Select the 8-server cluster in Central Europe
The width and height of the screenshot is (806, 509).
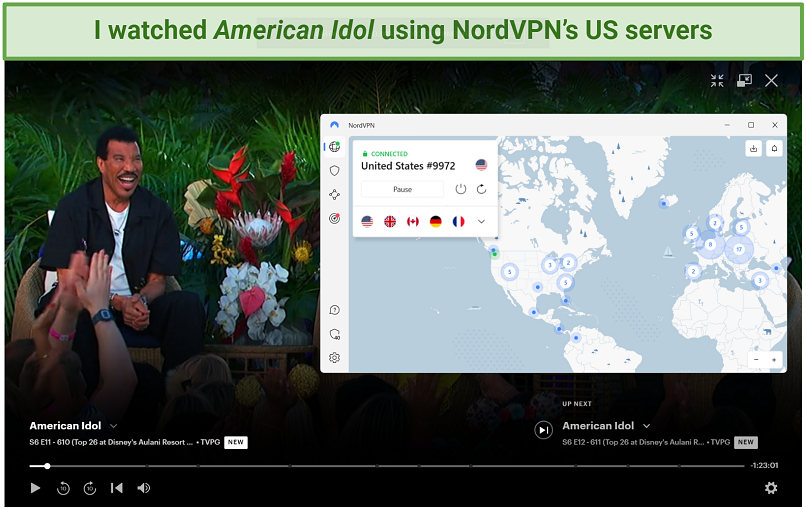point(710,244)
